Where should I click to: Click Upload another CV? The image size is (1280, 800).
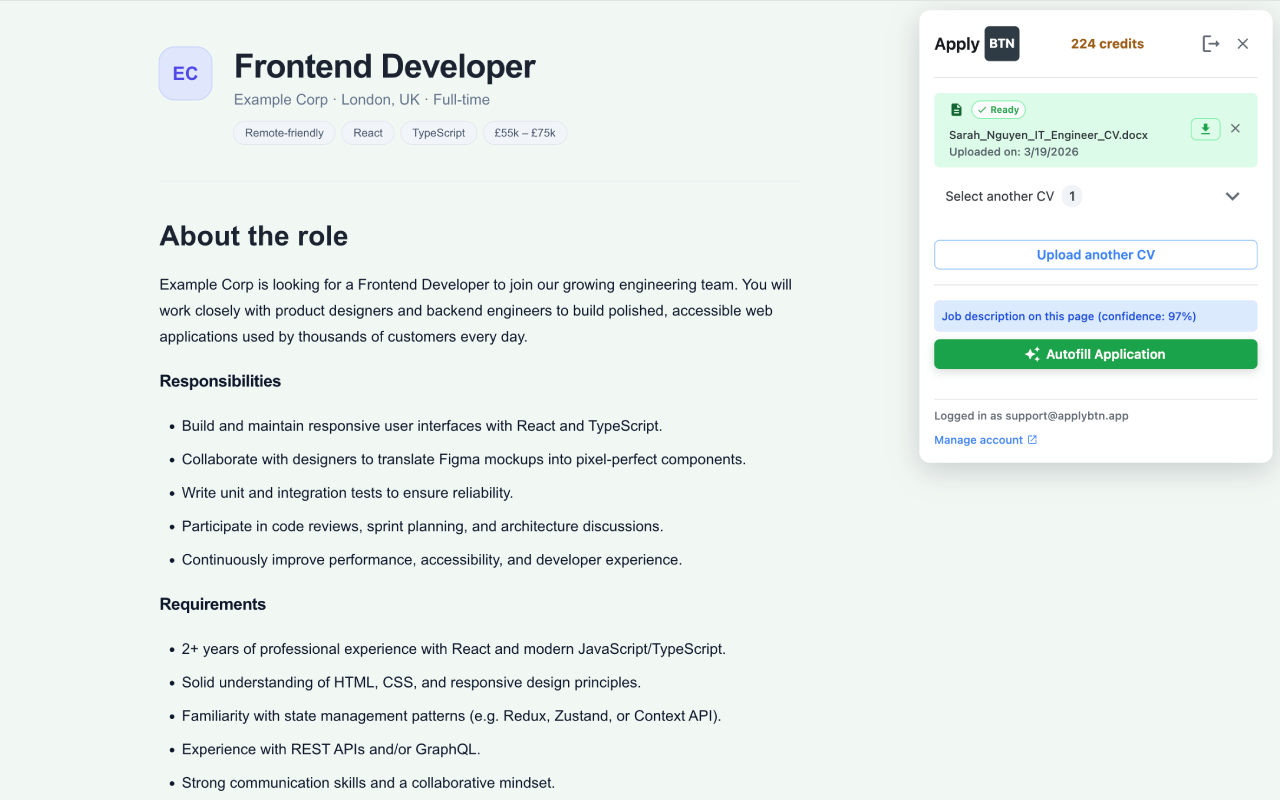click(1095, 254)
